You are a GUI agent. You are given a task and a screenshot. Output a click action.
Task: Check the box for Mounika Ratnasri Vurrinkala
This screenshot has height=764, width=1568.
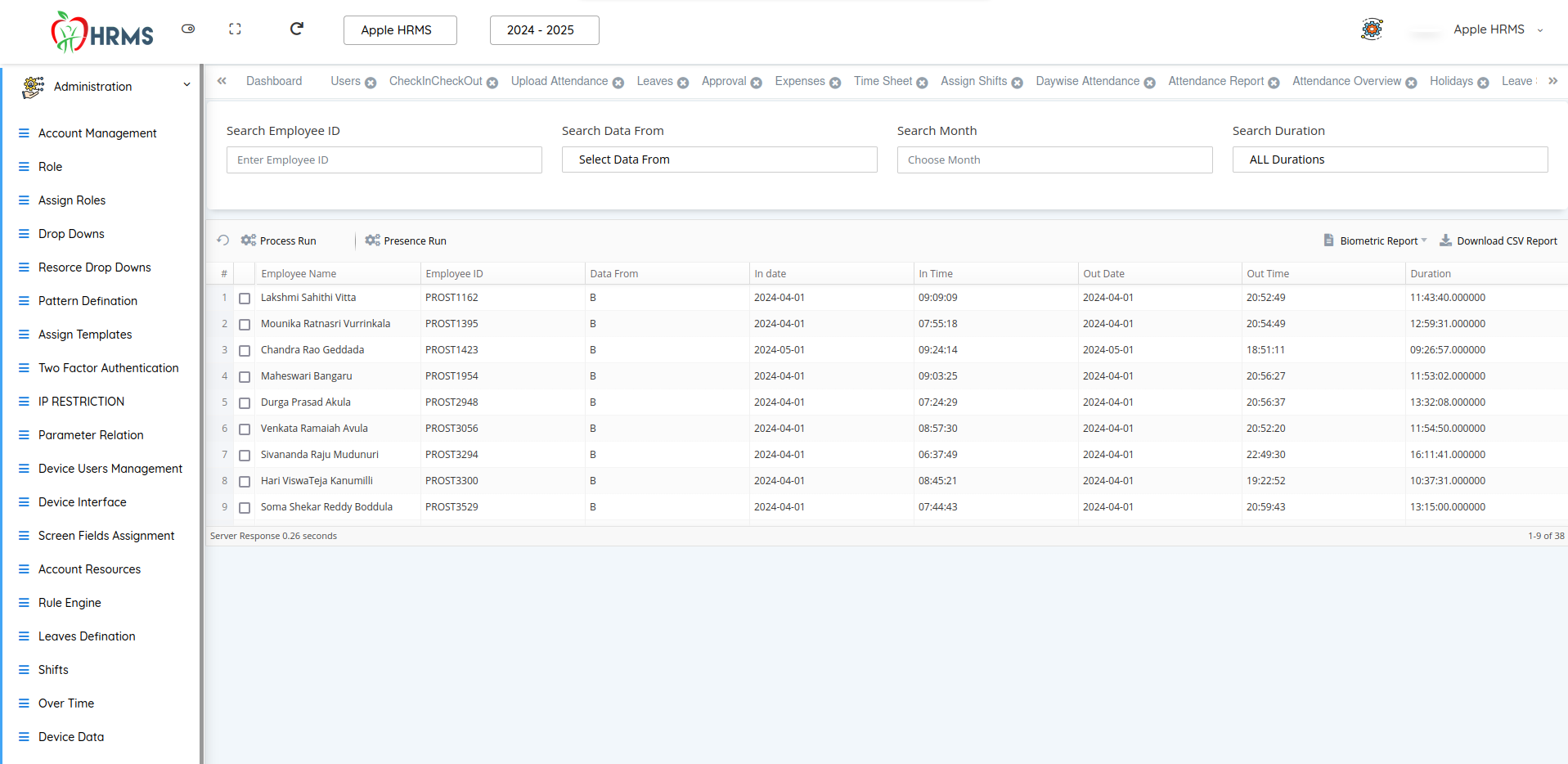[x=245, y=325]
